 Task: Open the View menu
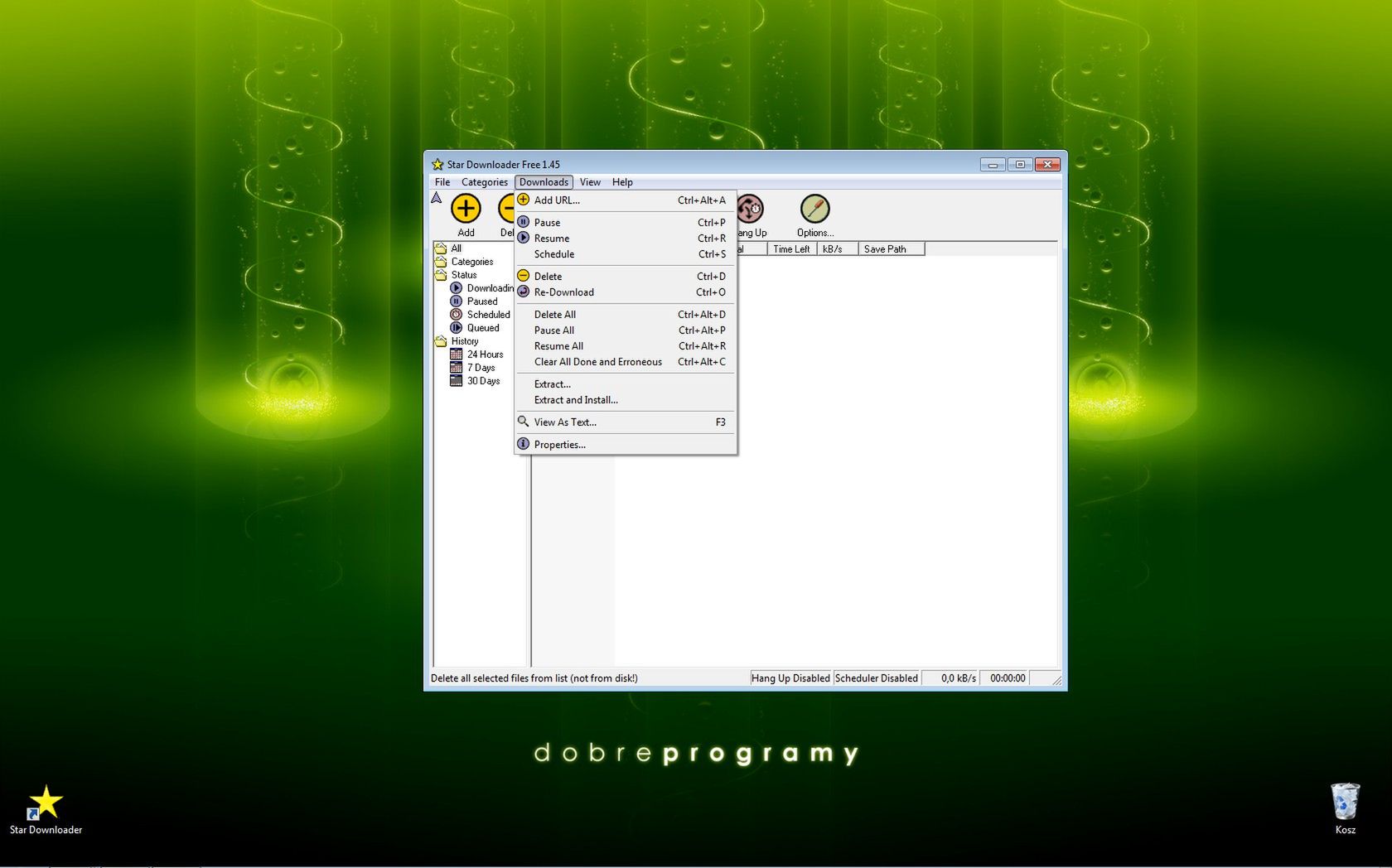click(590, 182)
